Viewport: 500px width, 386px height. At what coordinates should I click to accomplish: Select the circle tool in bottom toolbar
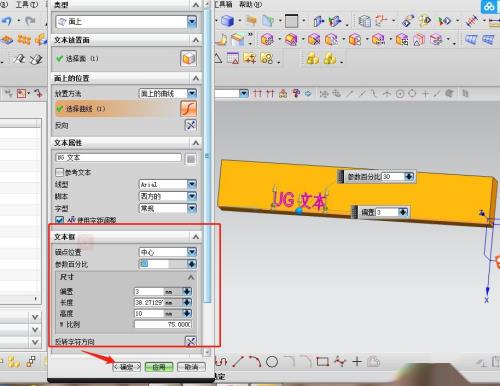point(272,362)
